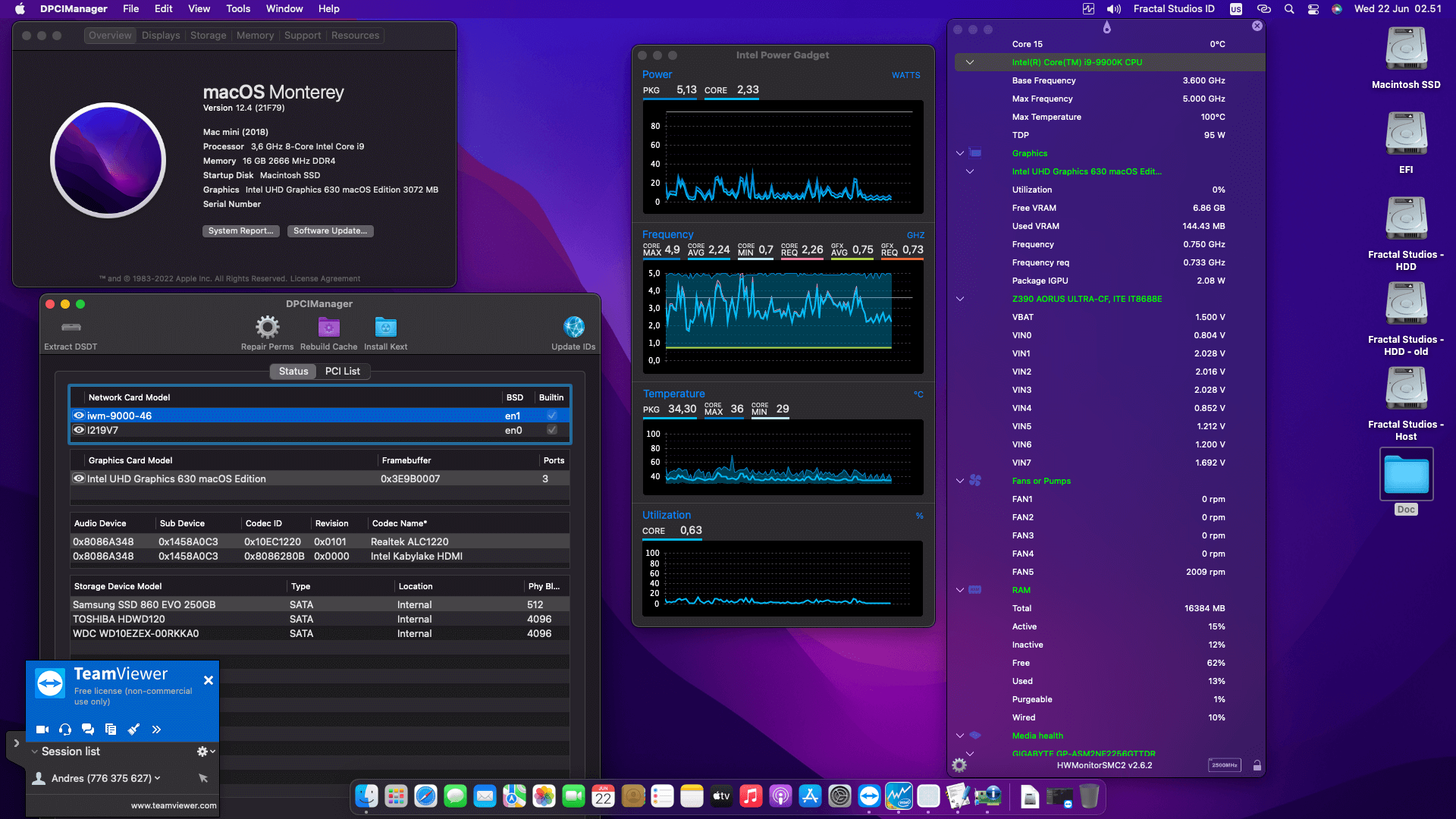
Task: Click Intel Kabylake HDMI codec row
Action: point(319,557)
